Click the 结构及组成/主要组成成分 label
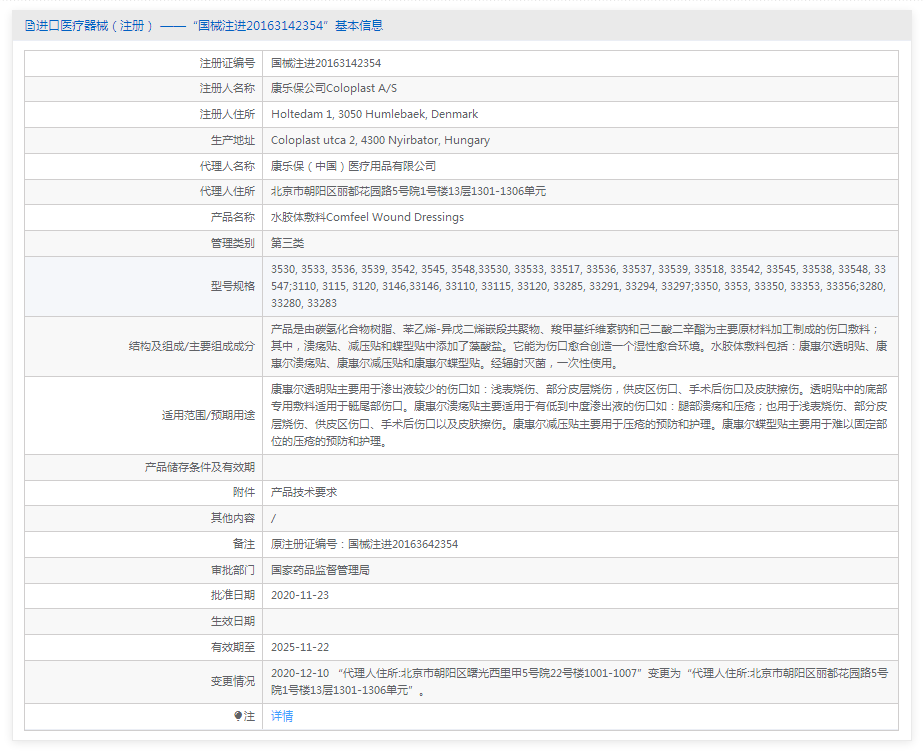Image resolution: width=924 pixels, height=755 pixels. coord(192,347)
